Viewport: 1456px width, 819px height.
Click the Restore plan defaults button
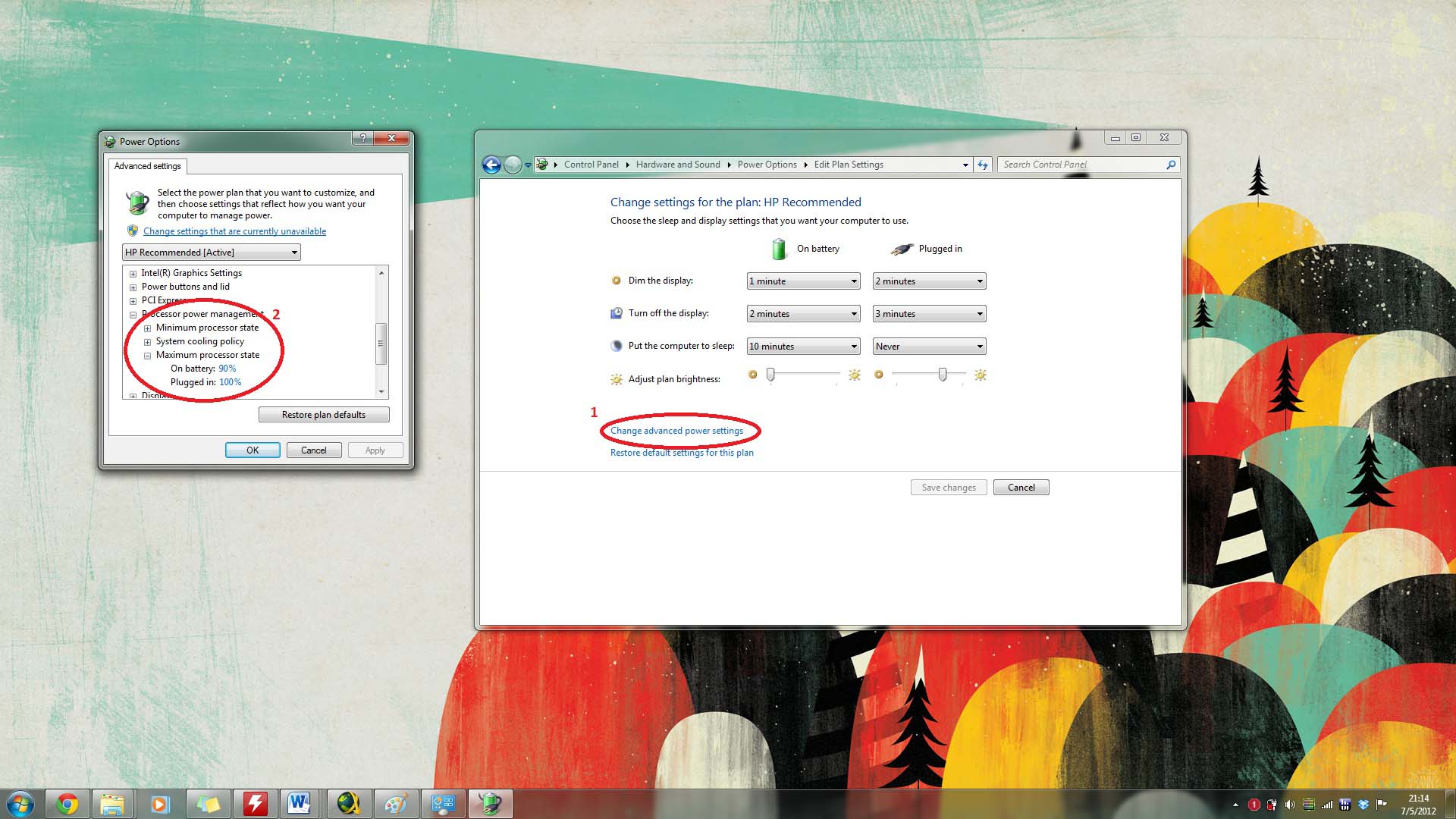coord(324,415)
